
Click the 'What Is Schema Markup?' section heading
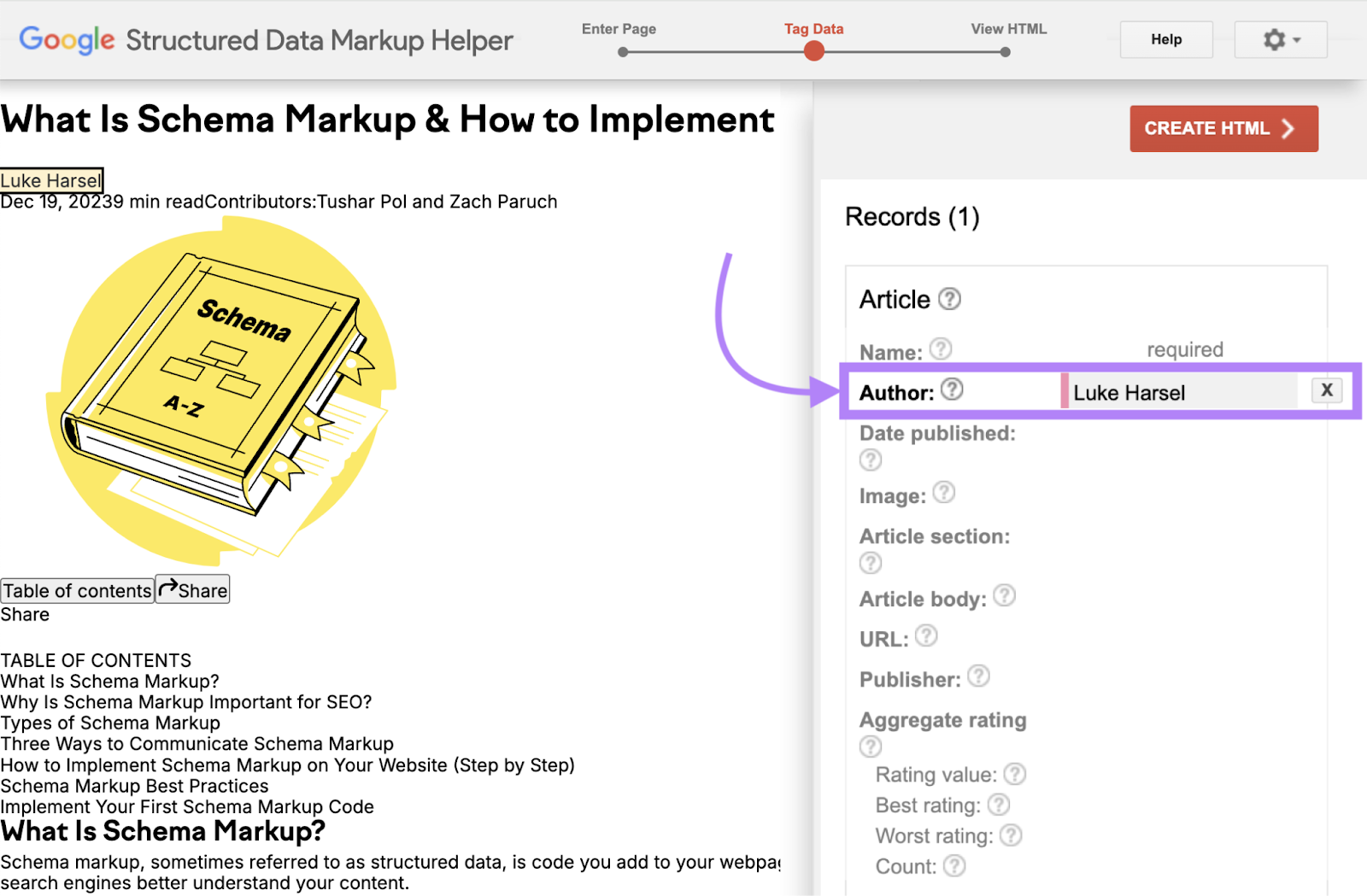coord(162,831)
